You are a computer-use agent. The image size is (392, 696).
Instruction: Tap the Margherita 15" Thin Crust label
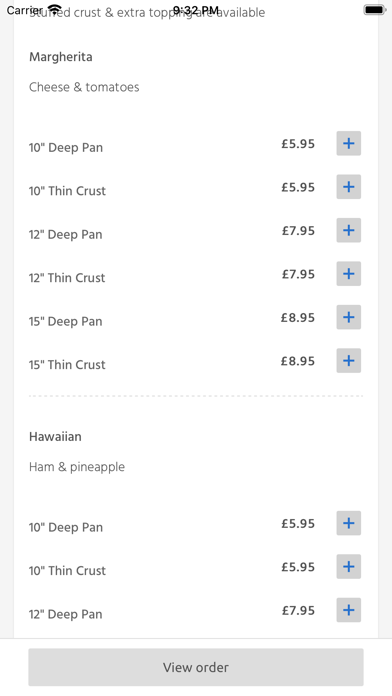(x=67, y=365)
